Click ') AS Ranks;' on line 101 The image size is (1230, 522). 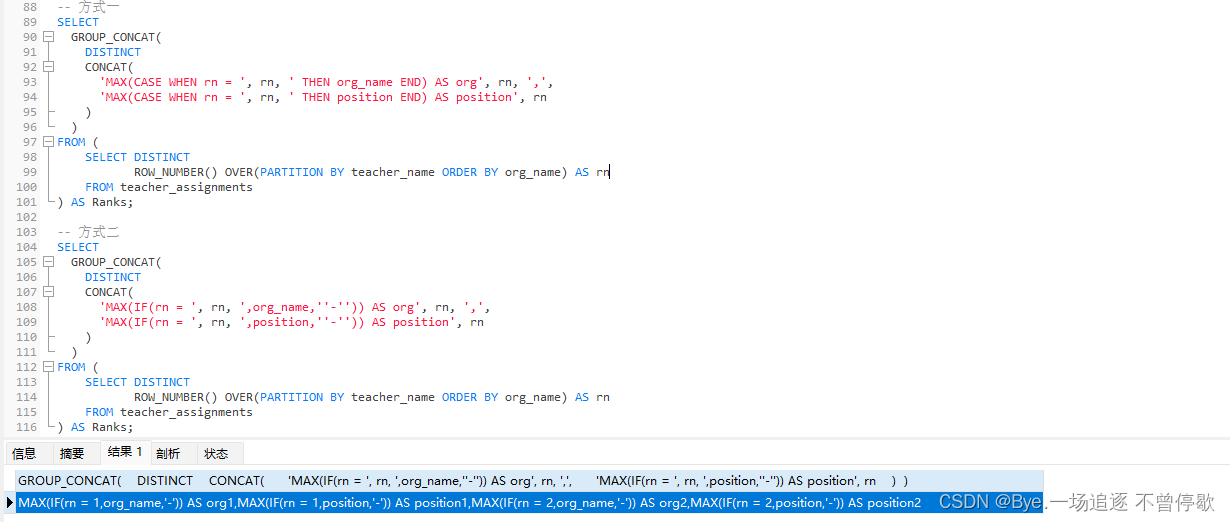(95, 202)
